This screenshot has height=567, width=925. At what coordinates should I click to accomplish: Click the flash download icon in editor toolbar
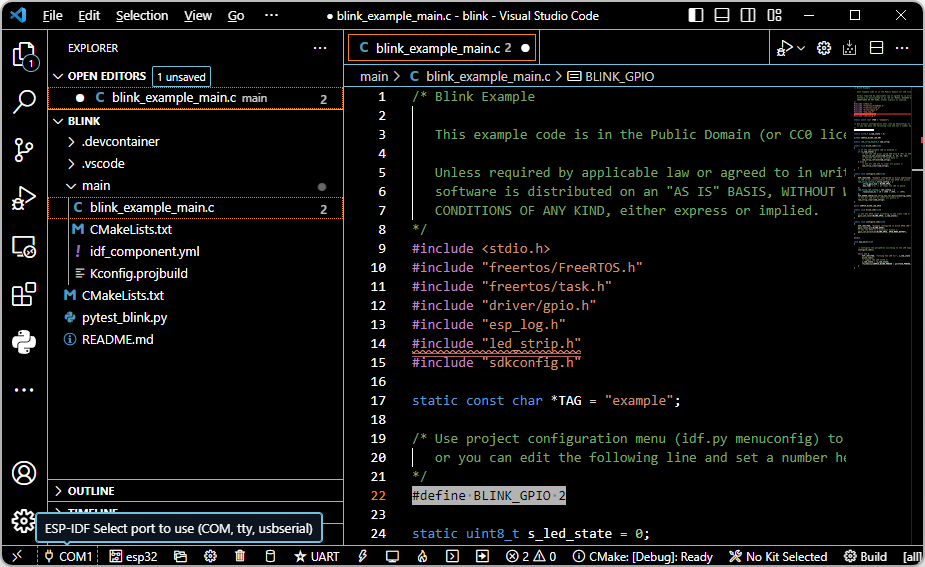[x=849, y=48]
